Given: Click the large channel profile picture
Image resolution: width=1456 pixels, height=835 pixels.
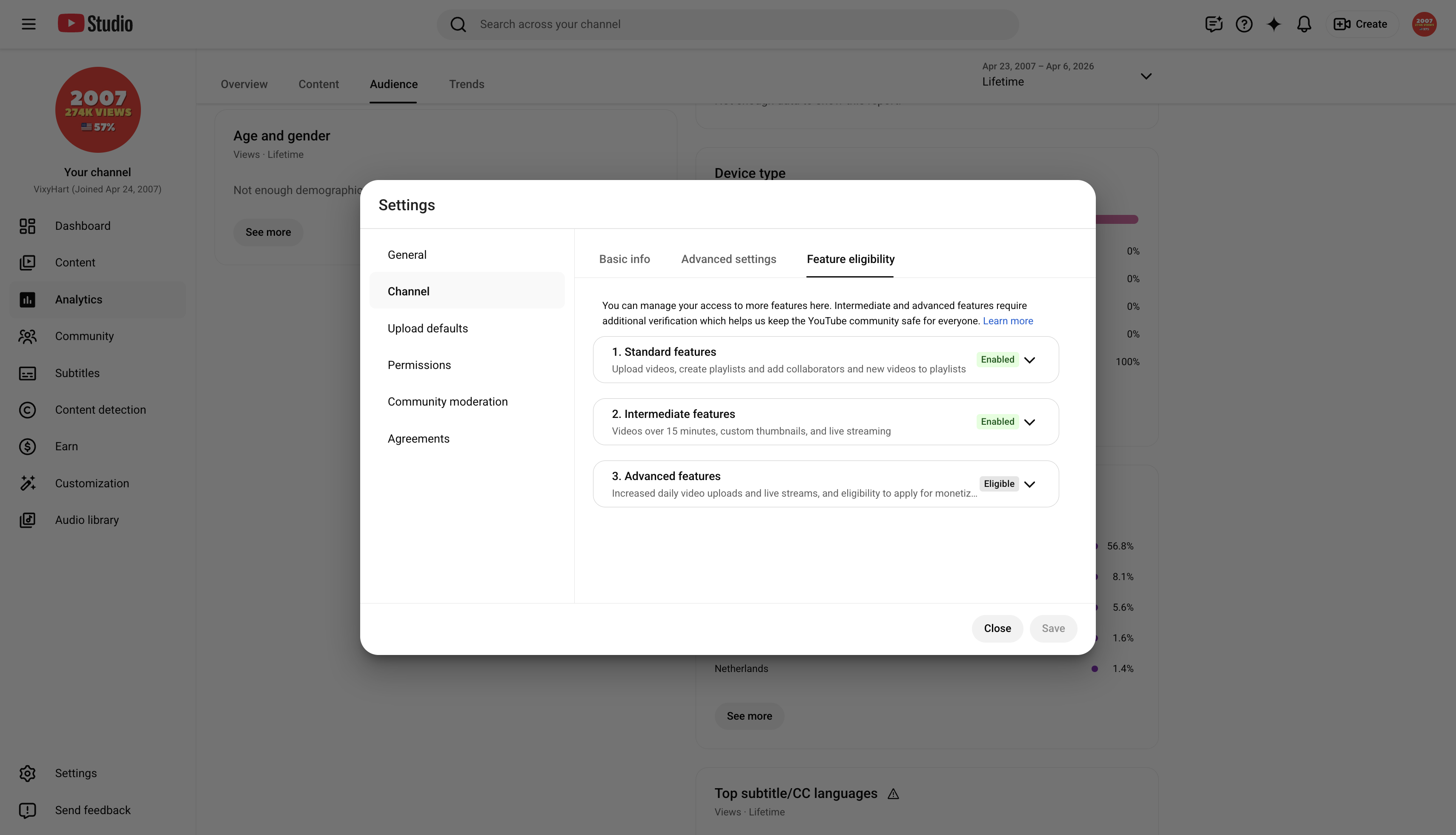Looking at the screenshot, I should coord(98,109).
